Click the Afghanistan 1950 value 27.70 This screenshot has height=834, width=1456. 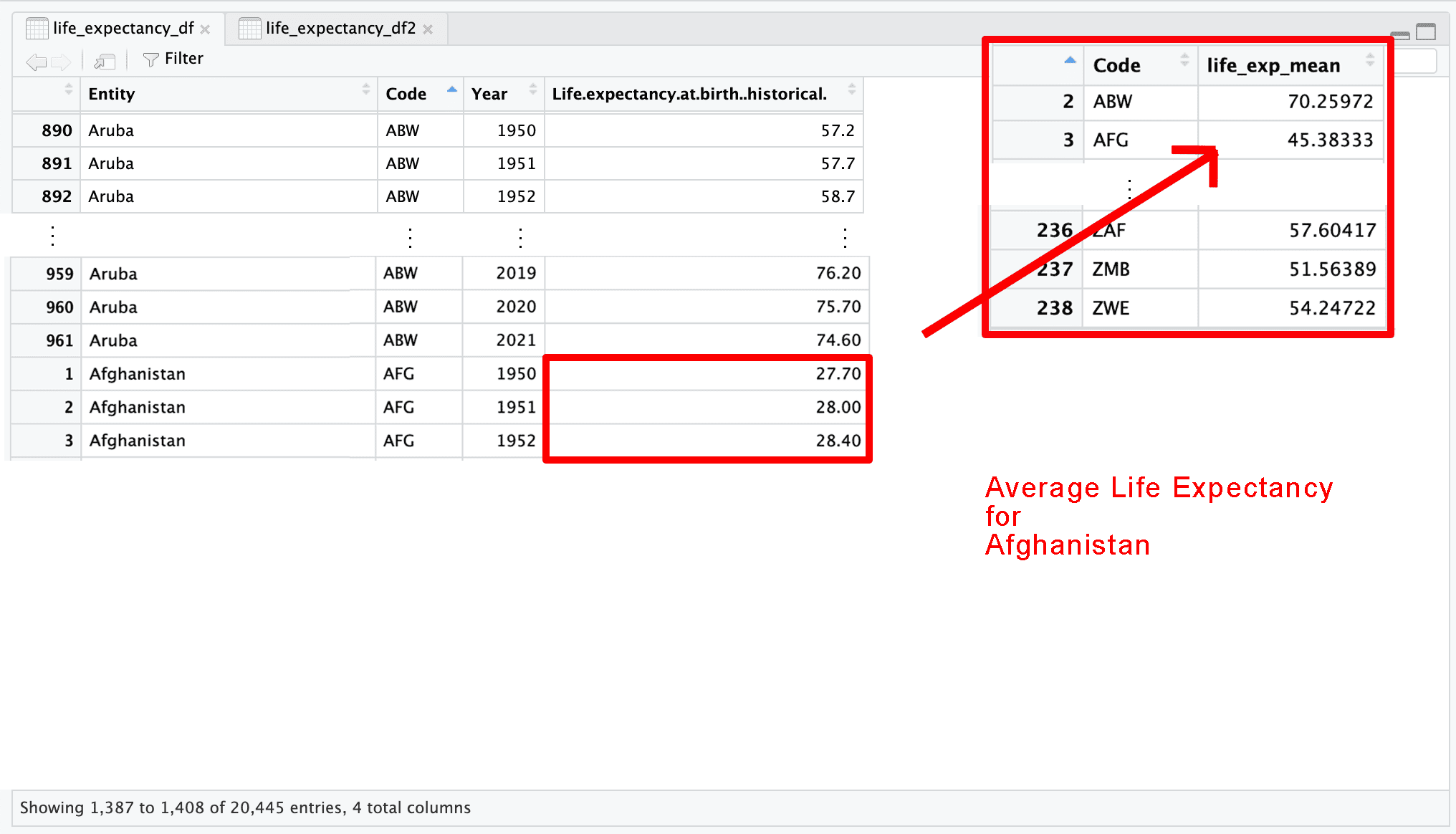point(837,373)
